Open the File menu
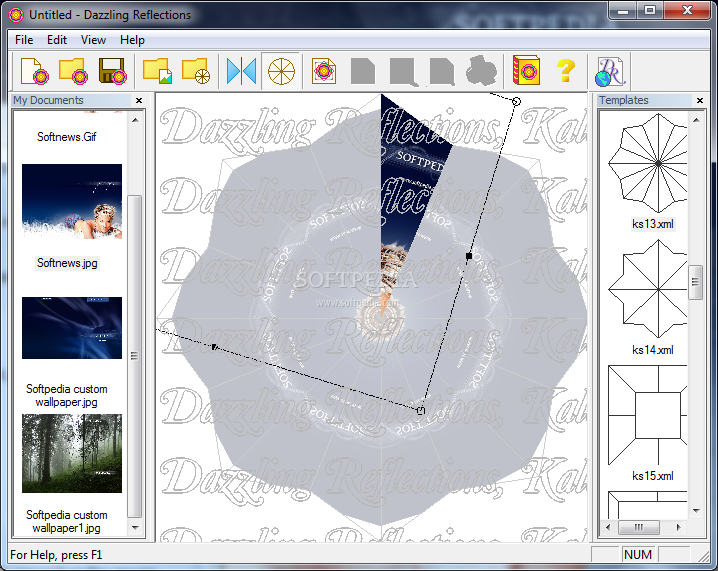The height and width of the screenshot is (571, 718). click(x=24, y=40)
